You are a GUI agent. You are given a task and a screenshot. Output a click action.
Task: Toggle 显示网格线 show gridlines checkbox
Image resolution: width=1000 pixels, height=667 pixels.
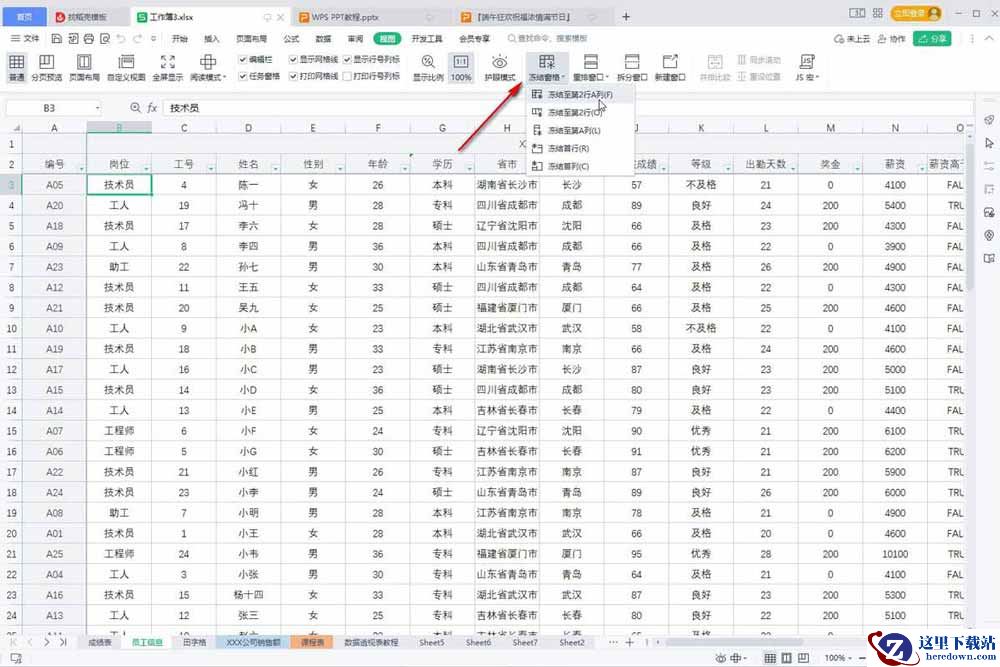pos(293,59)
